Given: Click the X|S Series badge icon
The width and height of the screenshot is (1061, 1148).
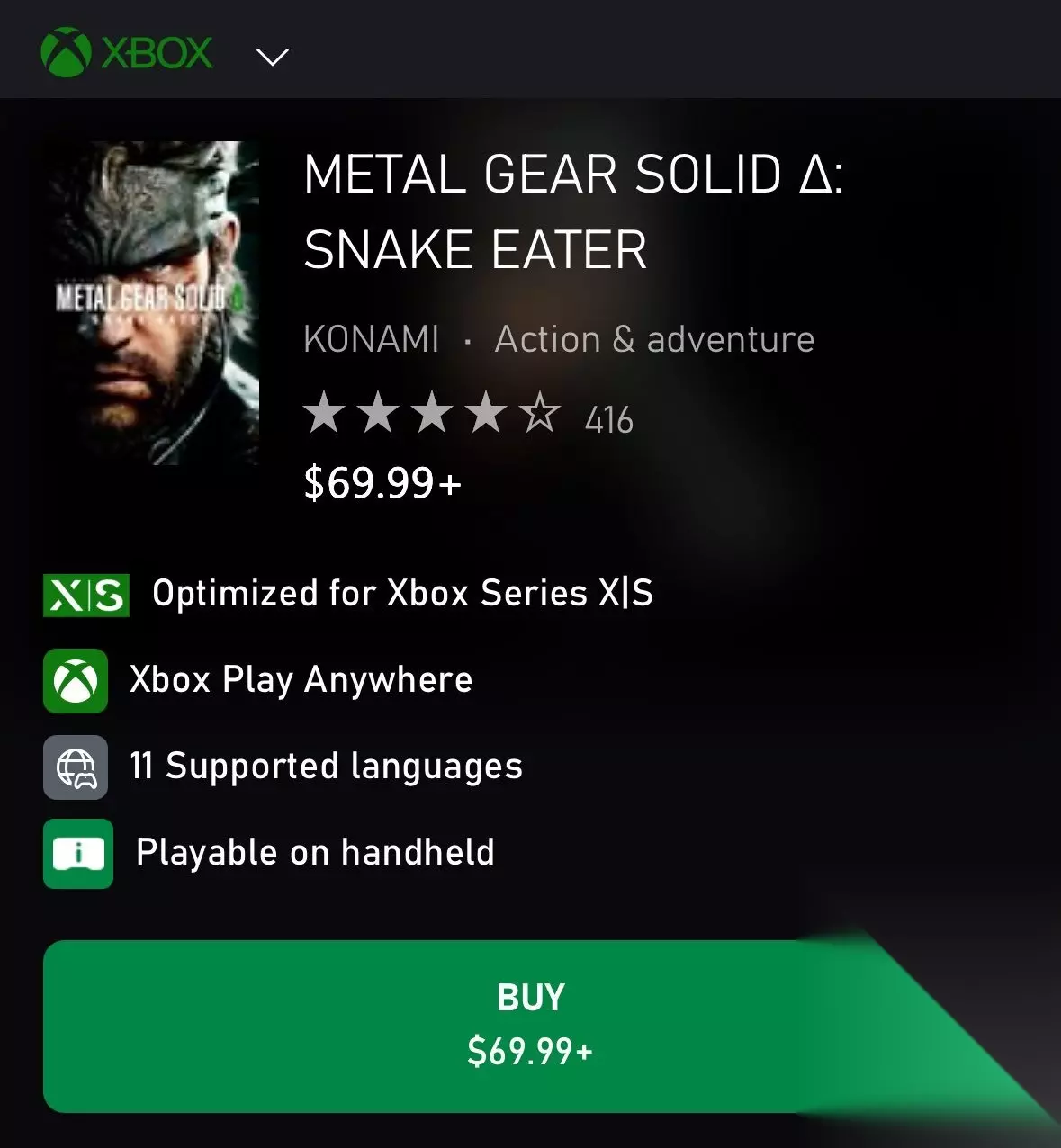Looking at the screenshot, I should pyautogui.click(x=85, y=596).
